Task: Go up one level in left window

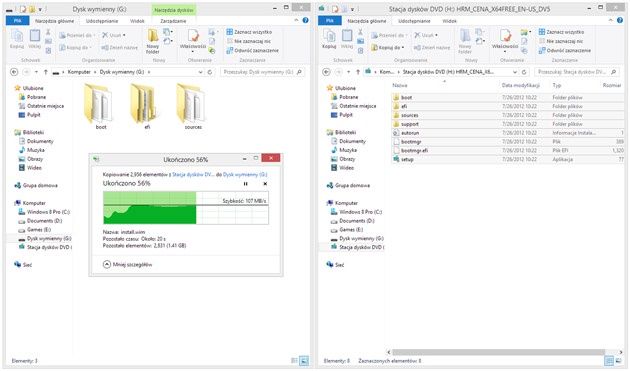Action: coord(45,72)
